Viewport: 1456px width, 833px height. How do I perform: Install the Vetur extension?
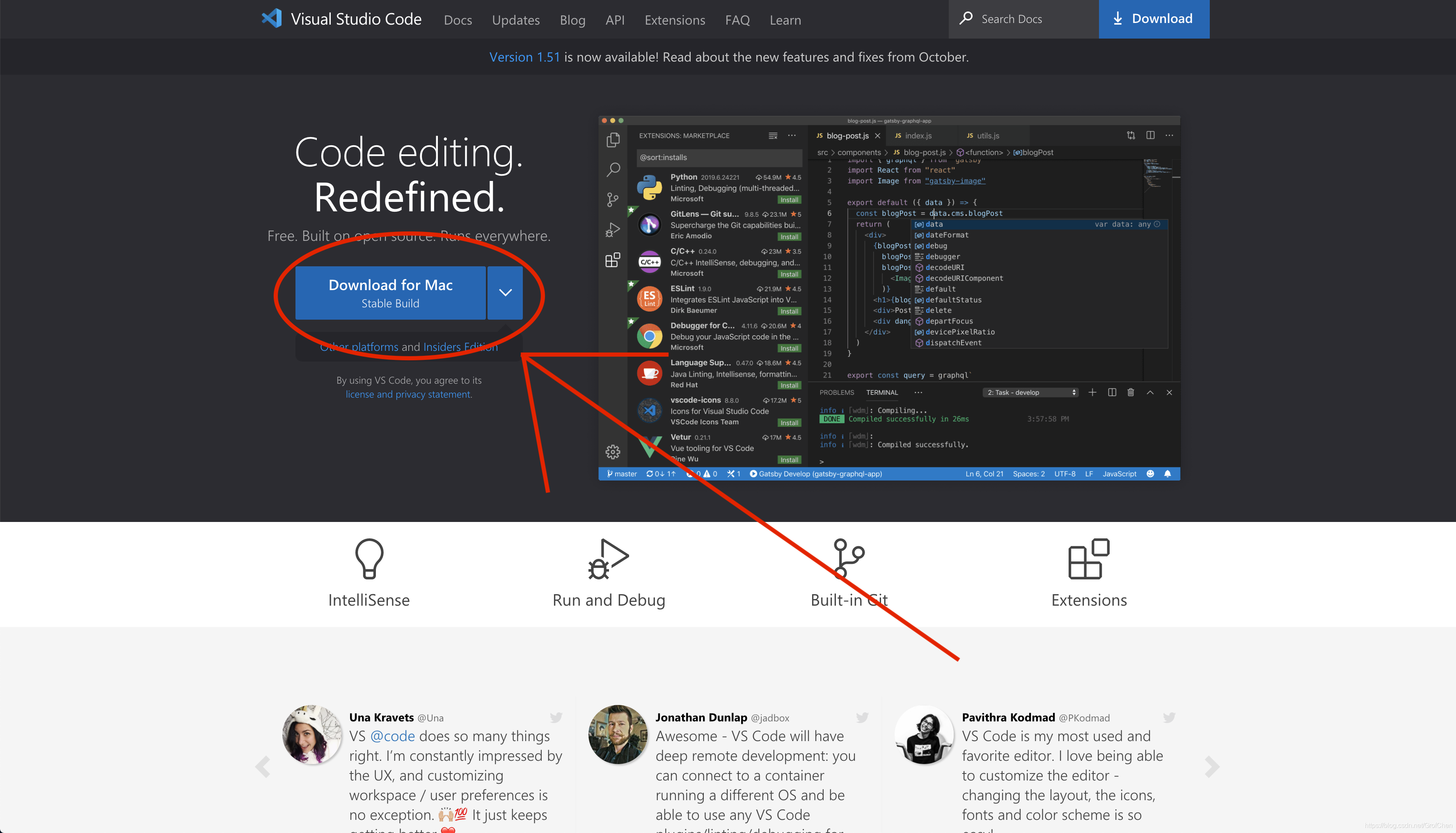point(789,460)
